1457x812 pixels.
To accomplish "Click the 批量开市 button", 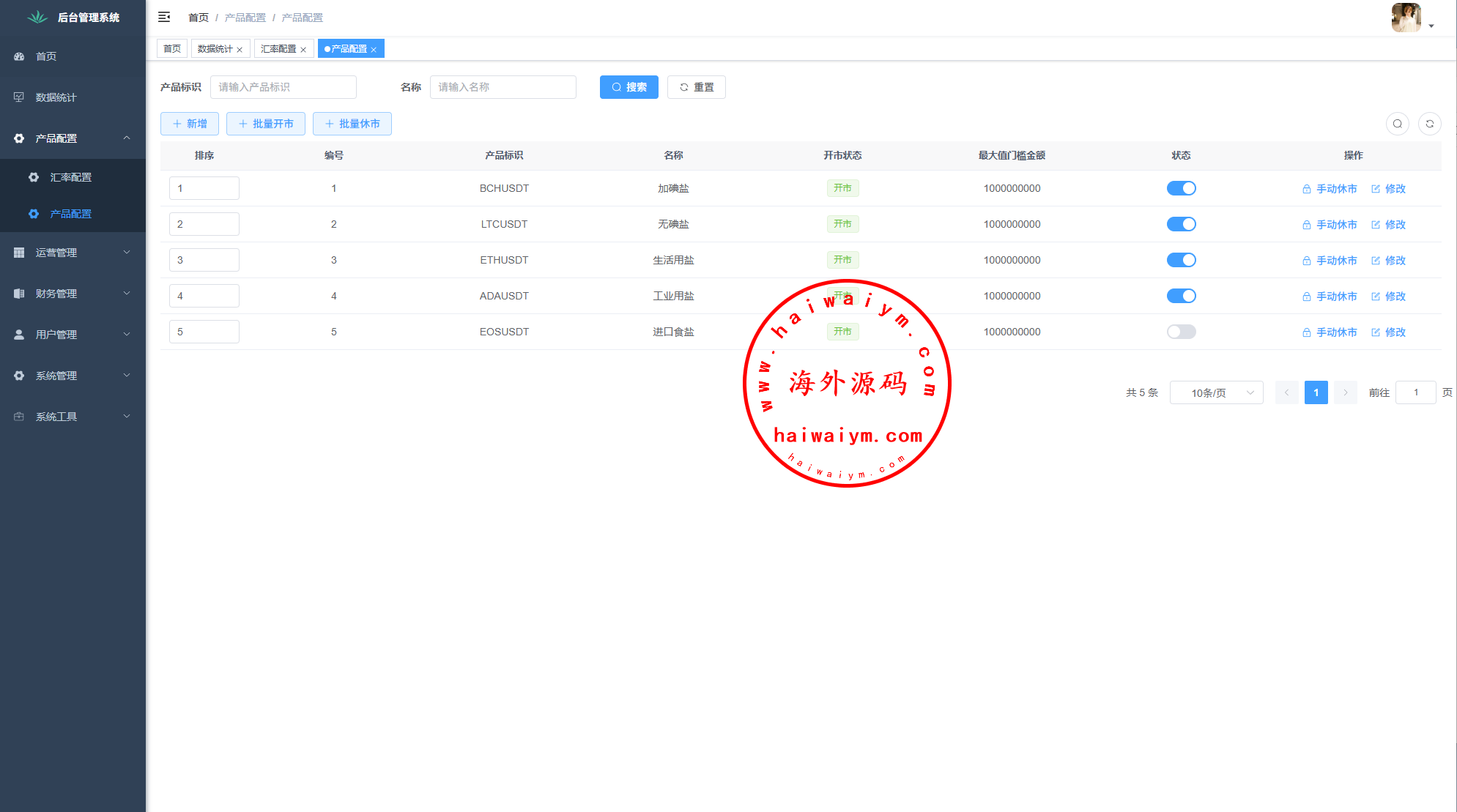I will coord(265,124).
